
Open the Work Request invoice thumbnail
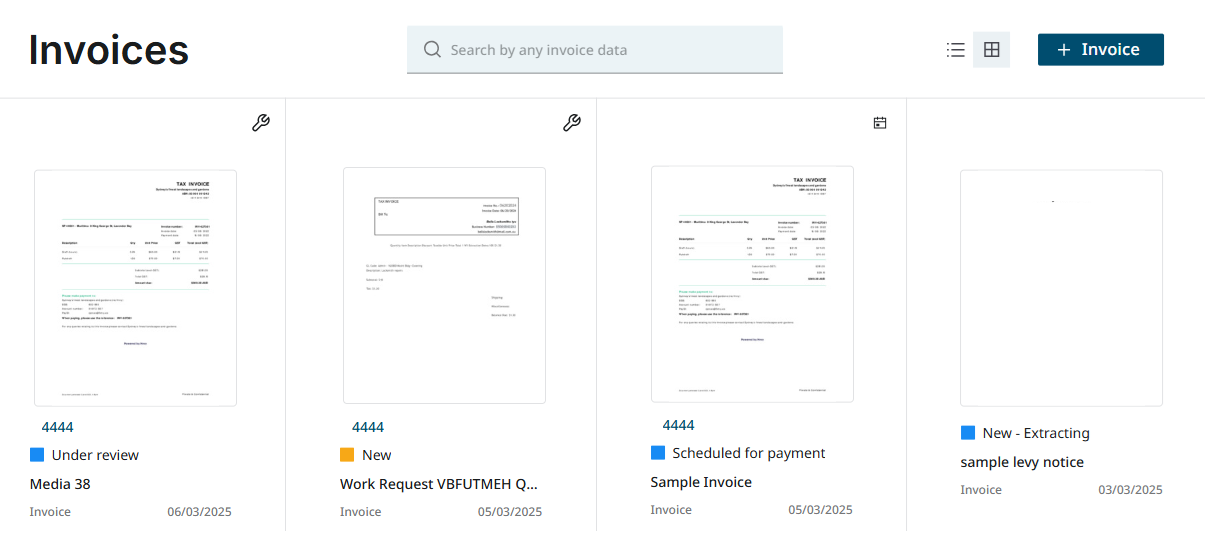tap(444, 285)
